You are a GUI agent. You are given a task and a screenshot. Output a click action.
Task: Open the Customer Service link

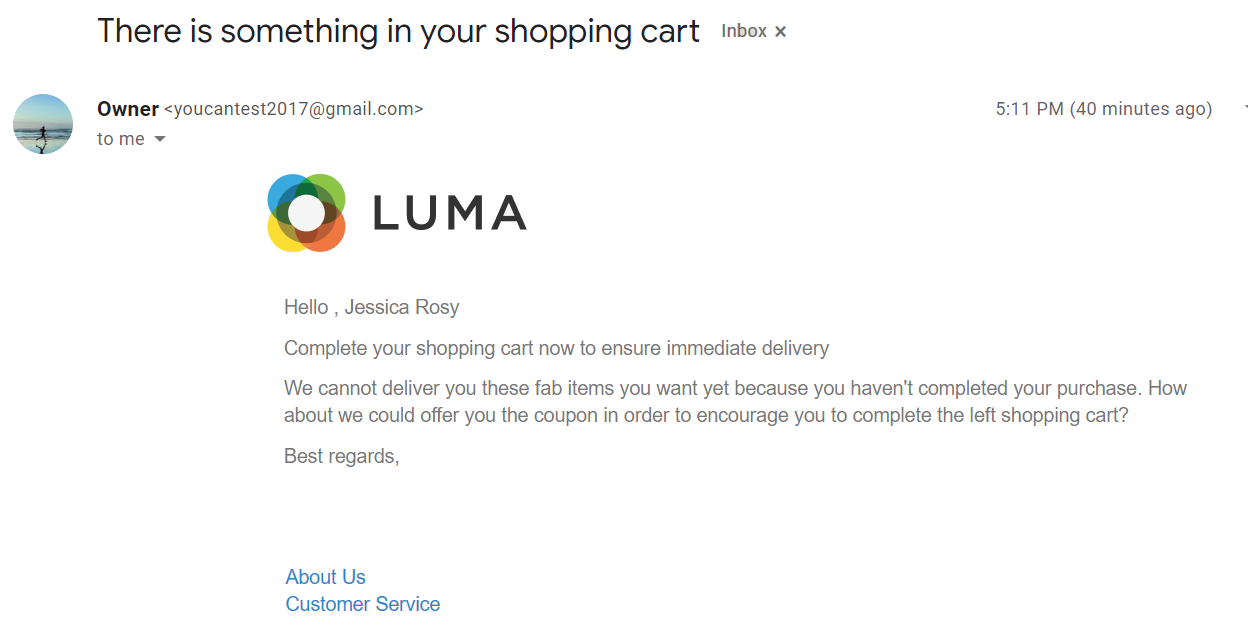click(362, 604)
